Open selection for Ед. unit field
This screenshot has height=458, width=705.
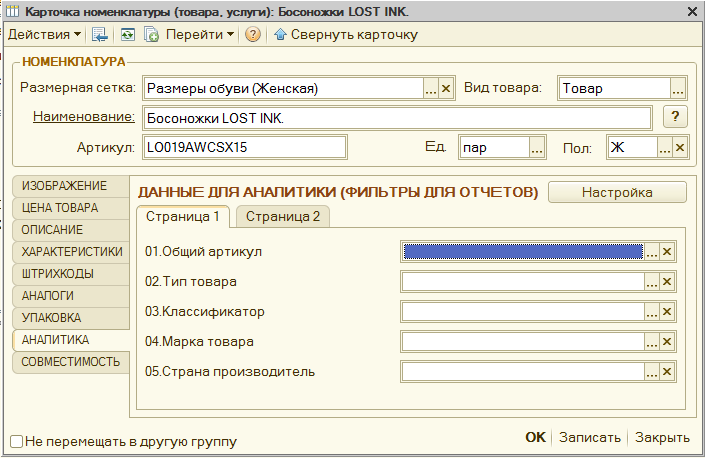tap(536, 147)
